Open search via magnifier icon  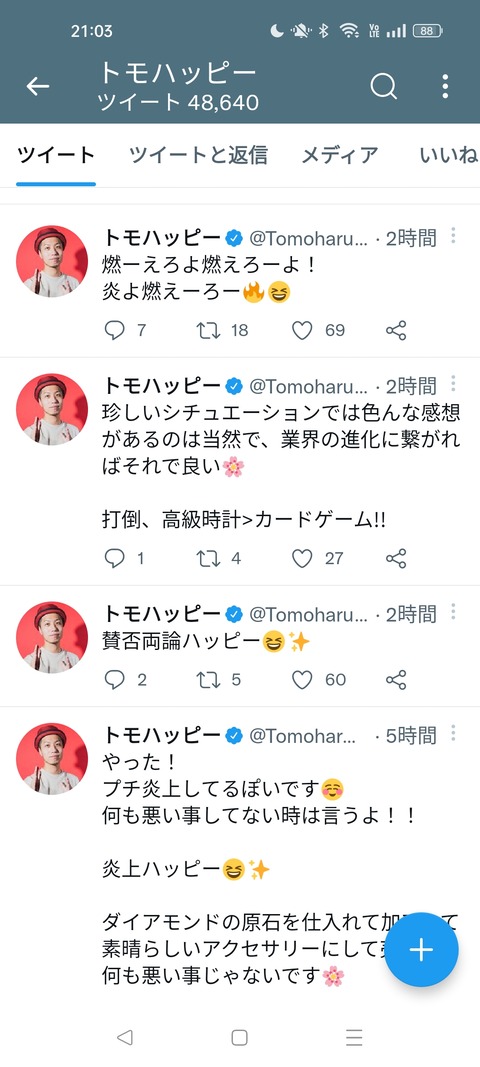384,86
